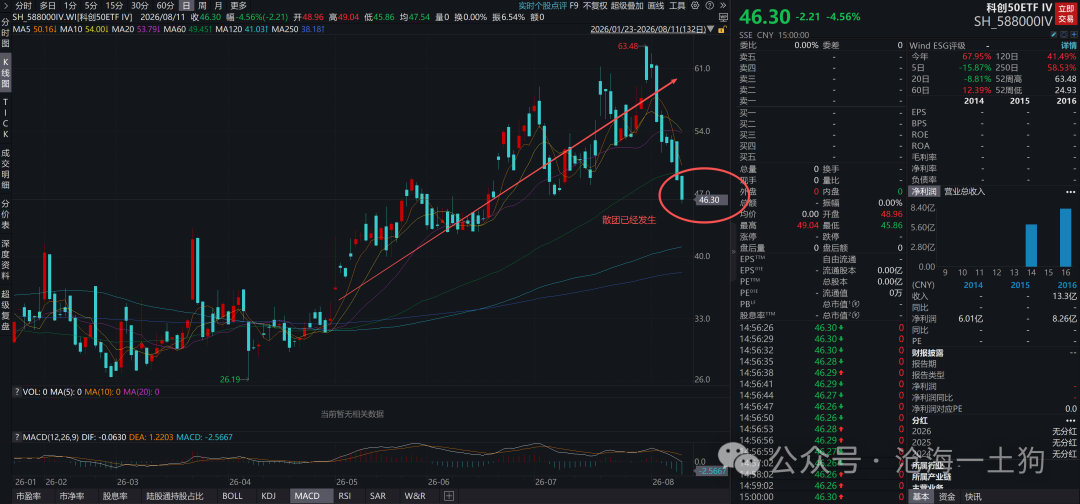Image resolution: width=1080 pixels, height=504 pixels.
Task: Select the 营业总收入 chart tab
Action: point(964,191)
